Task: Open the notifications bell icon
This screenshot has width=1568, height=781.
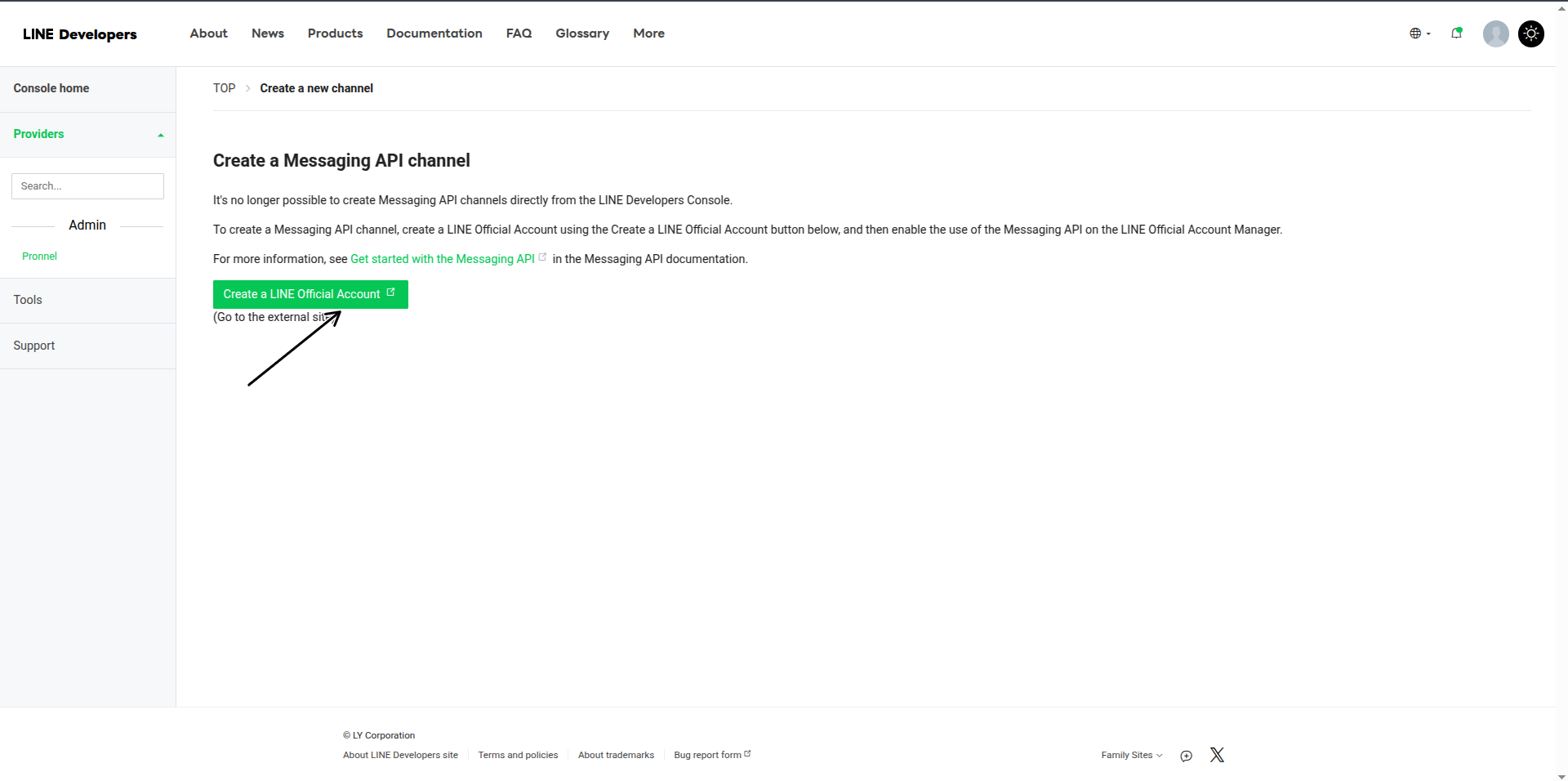Action: pyautogui.click(x=1457, y=33)
